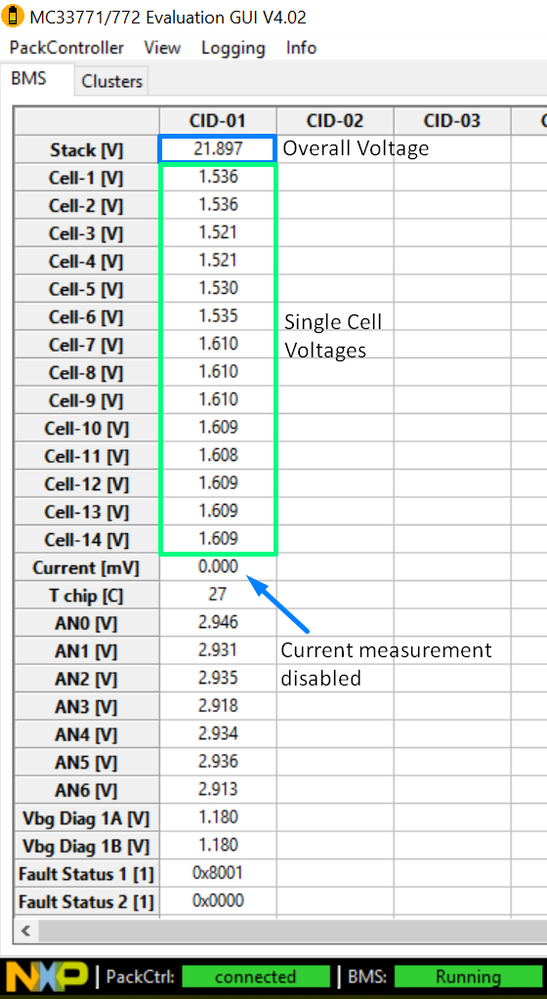This screenshot has height=999, width=547.
Task: Select the AN6 value 2.913
Action: (218, 790)
